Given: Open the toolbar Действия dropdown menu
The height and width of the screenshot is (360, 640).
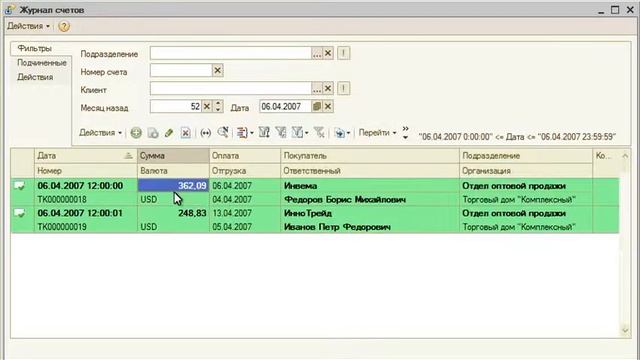Looking at the screenshot, I should [x=100, y=133].
